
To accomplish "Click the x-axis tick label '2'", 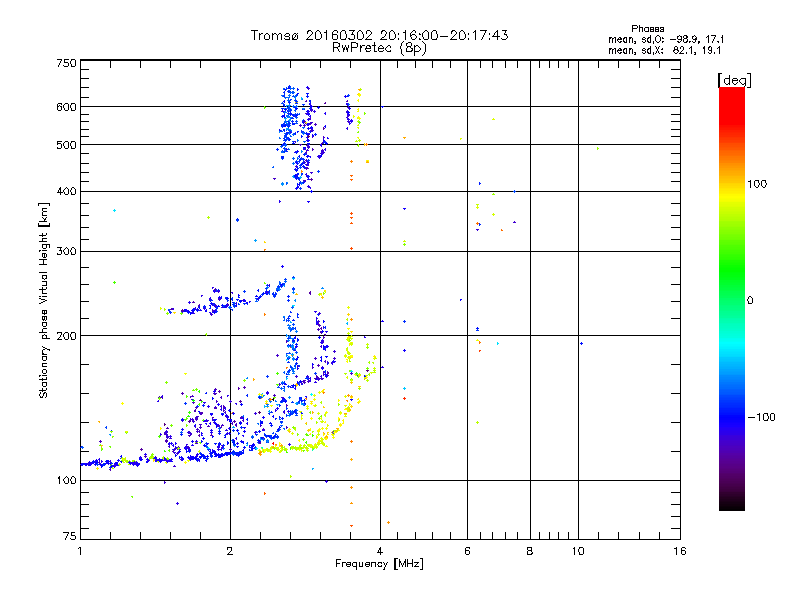I will point(230,551).
